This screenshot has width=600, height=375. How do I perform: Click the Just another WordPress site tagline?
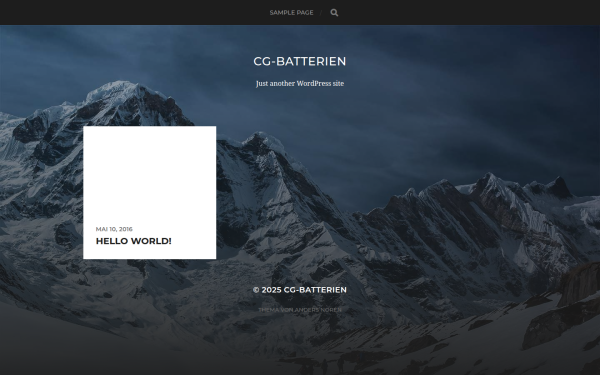(300, 83)
